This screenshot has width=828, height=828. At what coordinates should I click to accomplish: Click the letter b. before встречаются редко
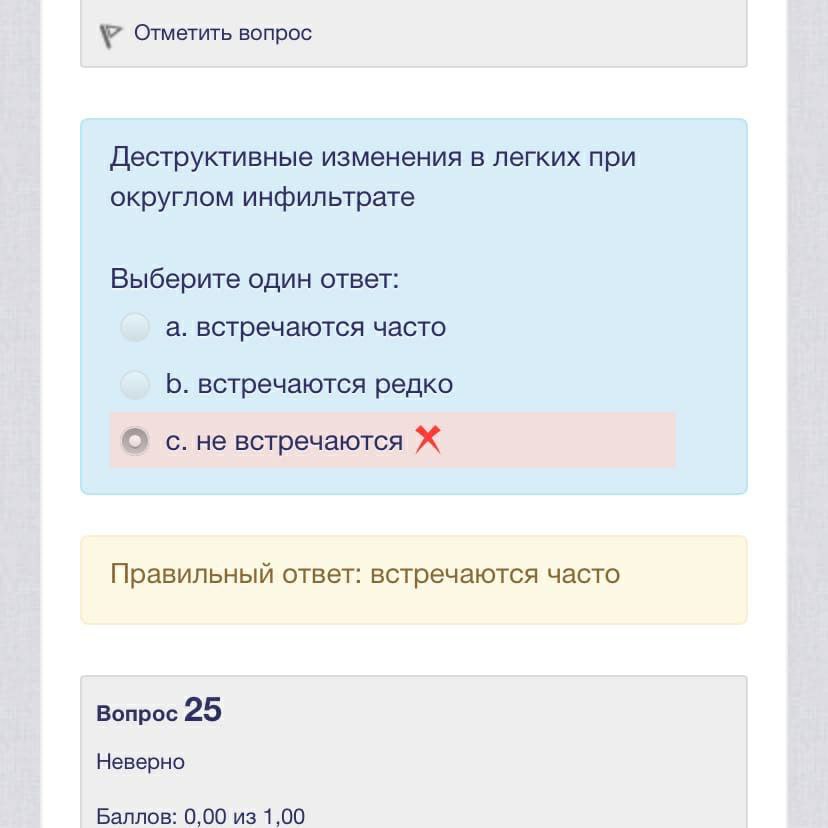pos(176,384)
